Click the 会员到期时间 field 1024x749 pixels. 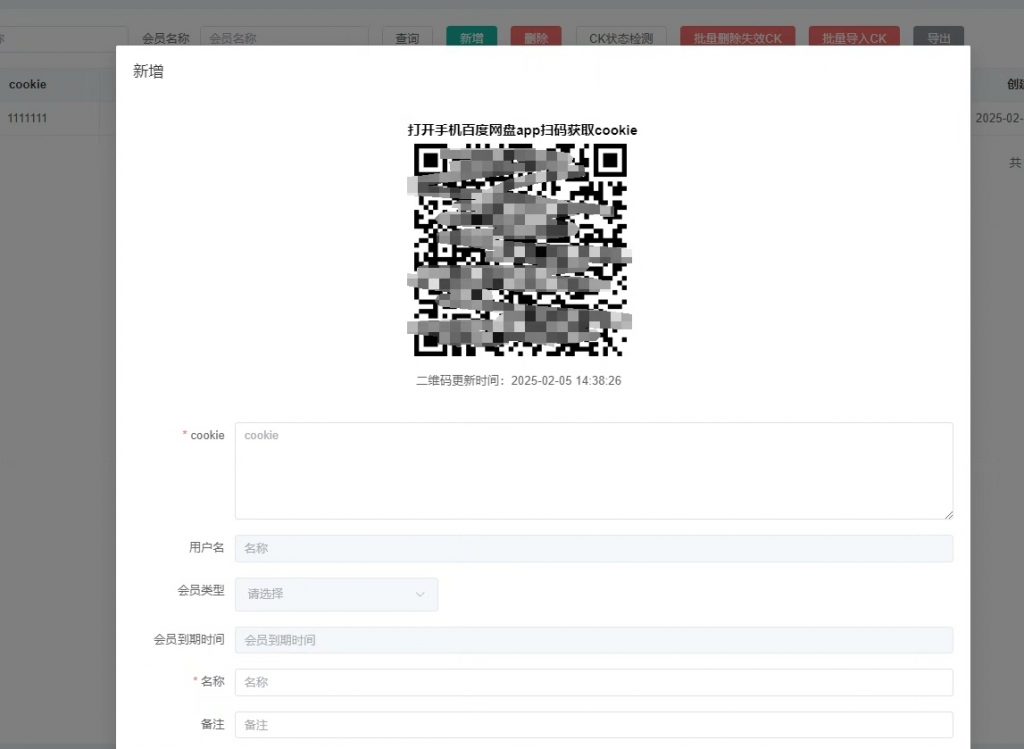point(594,640)
